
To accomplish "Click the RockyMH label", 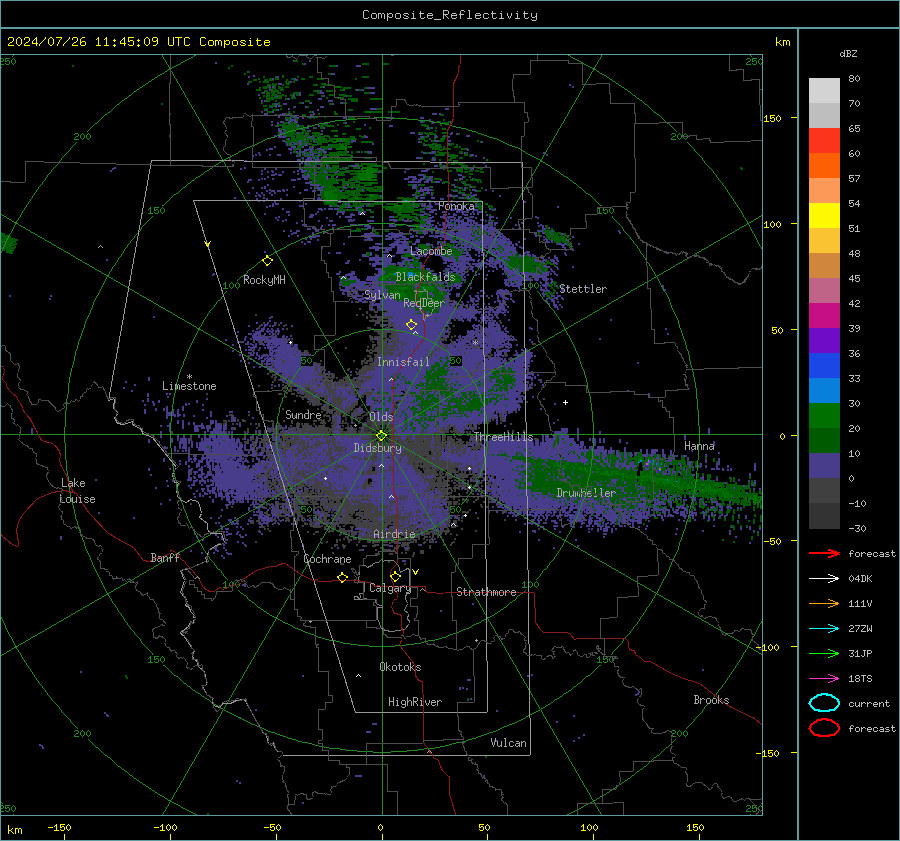I will point(264,280).
